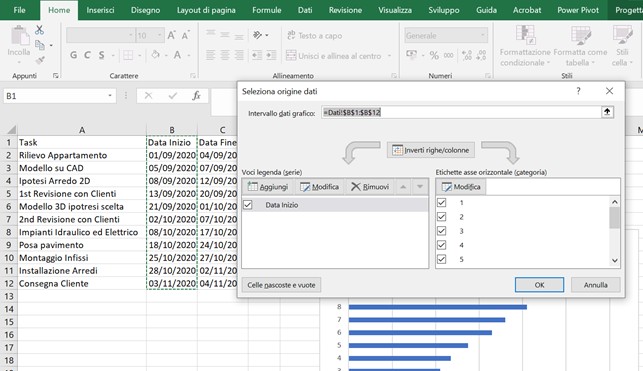Increase font size with large A icon
The width and height of the screenshot is (643, 371).
[x=171, y=36]
